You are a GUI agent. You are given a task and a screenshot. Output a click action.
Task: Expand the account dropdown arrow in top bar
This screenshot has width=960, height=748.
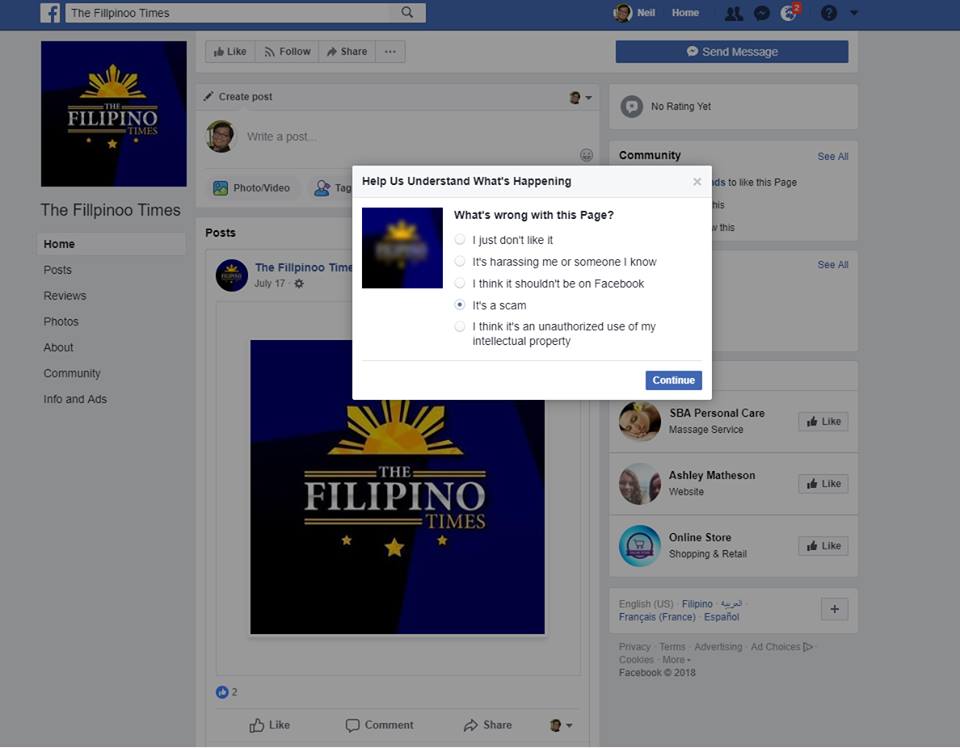tap(854, 13)
